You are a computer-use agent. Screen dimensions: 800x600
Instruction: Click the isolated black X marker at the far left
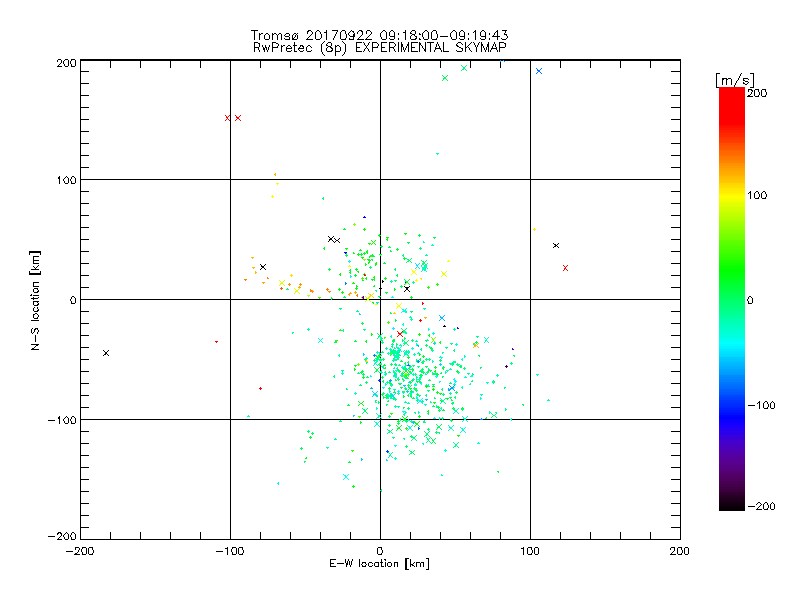coord(106,353)
